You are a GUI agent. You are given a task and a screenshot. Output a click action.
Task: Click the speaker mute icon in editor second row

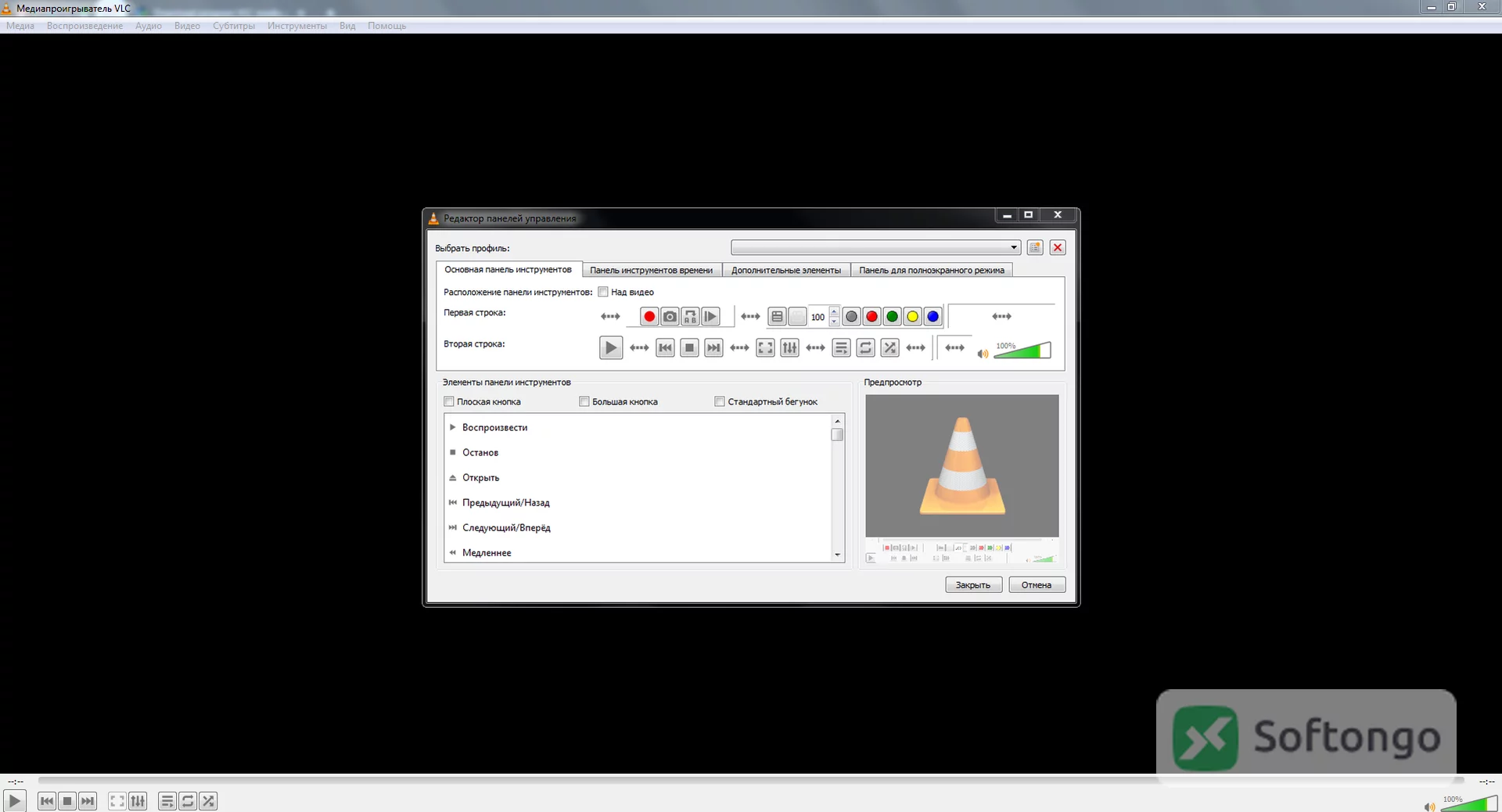(x=983, y=354)
